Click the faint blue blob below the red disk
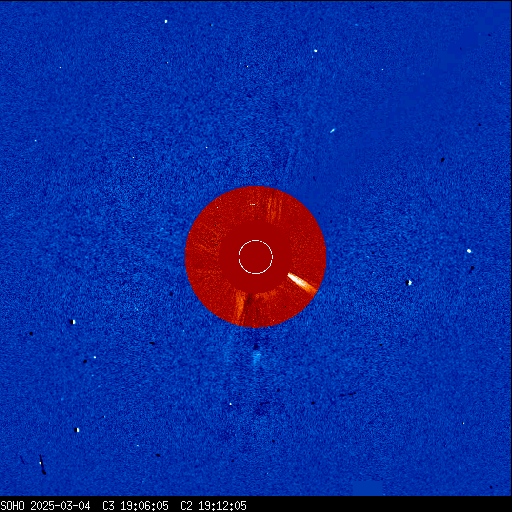Screen dimensions: 512x512 (256, 359)
